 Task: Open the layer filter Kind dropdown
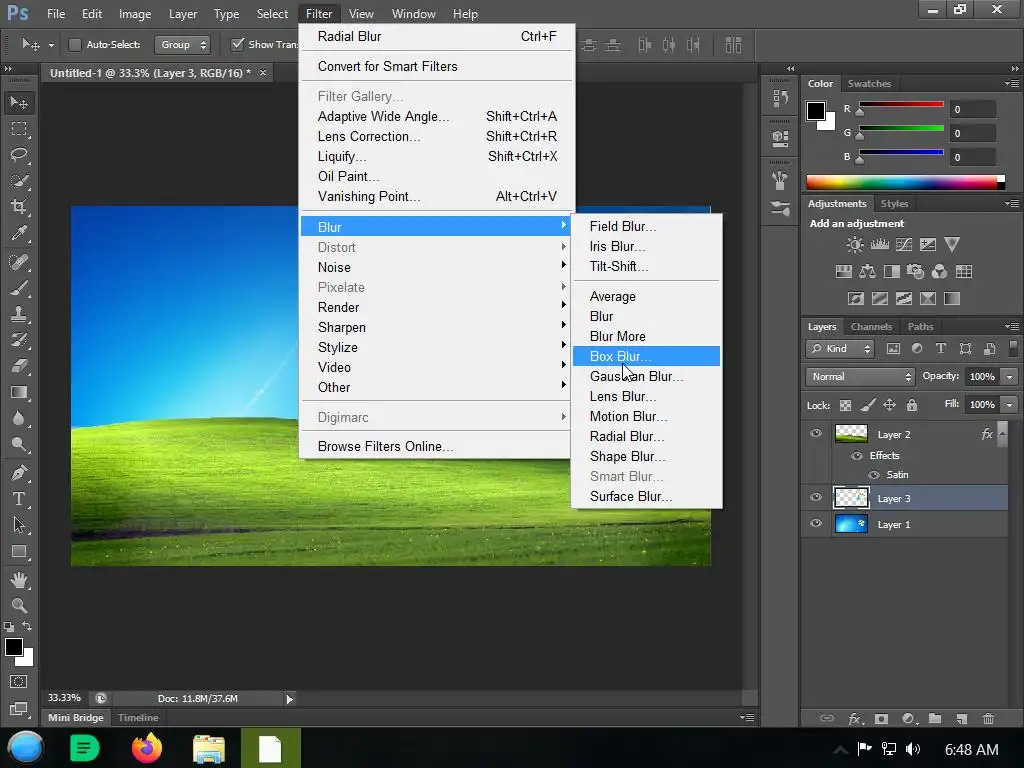point(840,349)
